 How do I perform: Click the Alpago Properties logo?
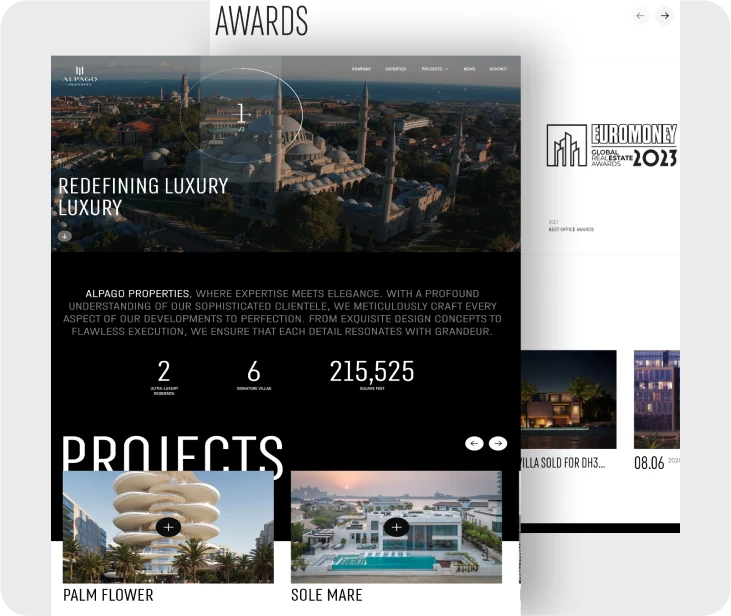click(x=79, y=74)
